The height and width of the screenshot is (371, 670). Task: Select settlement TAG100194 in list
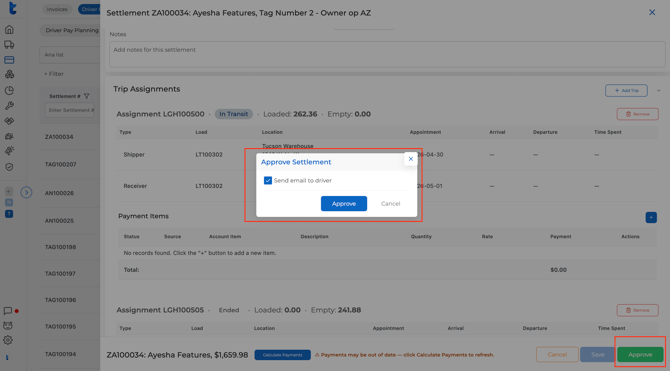click(61, 354)
